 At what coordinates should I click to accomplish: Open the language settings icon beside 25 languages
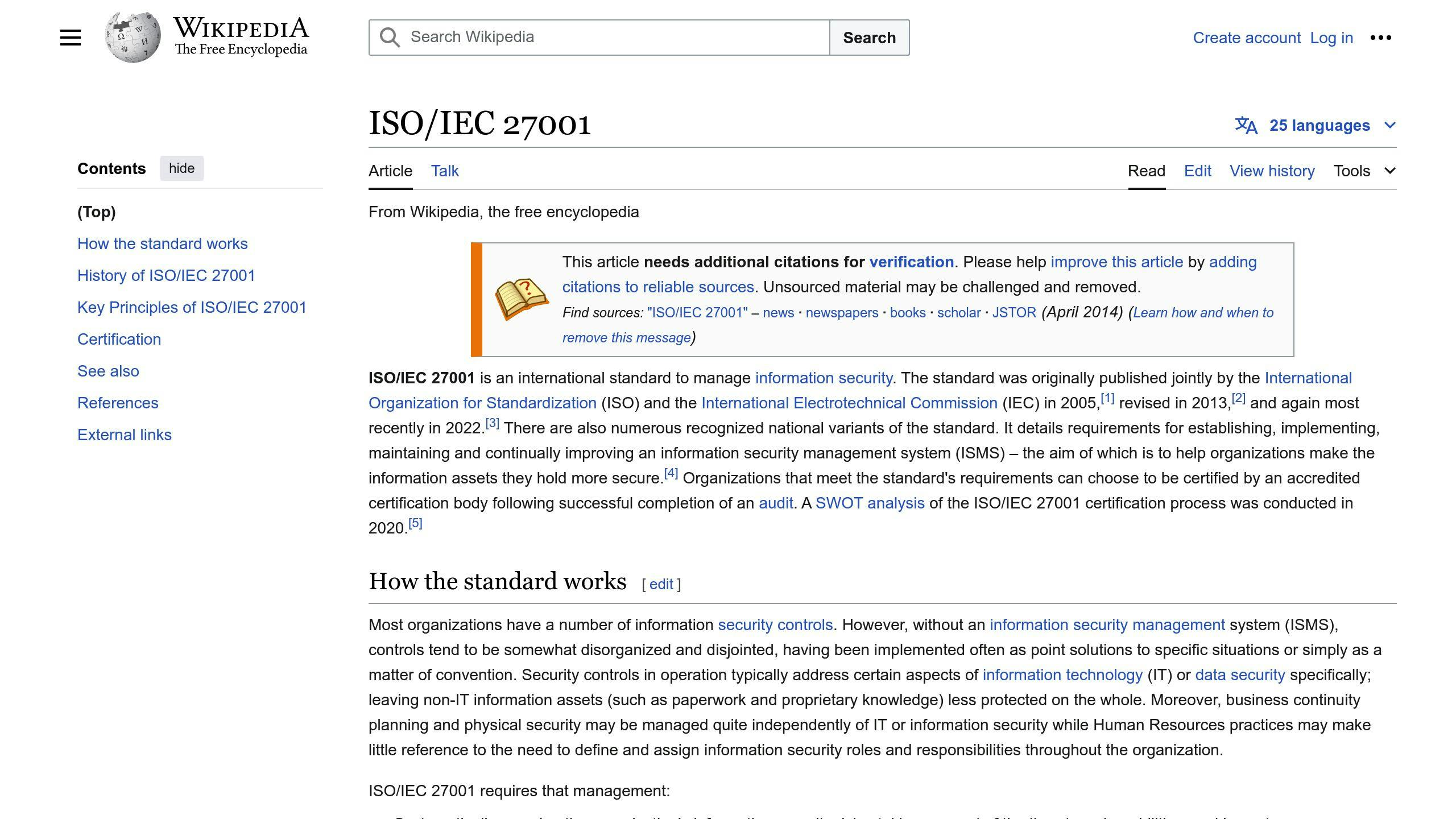1245,125
